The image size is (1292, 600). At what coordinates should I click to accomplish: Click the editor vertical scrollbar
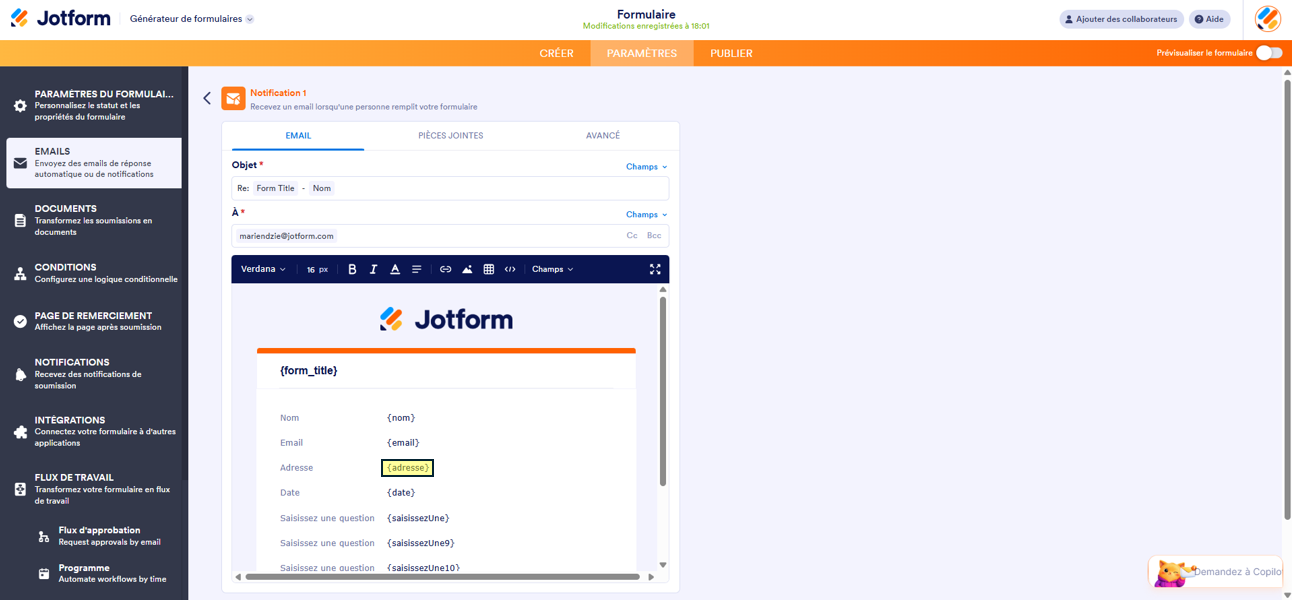662,390
